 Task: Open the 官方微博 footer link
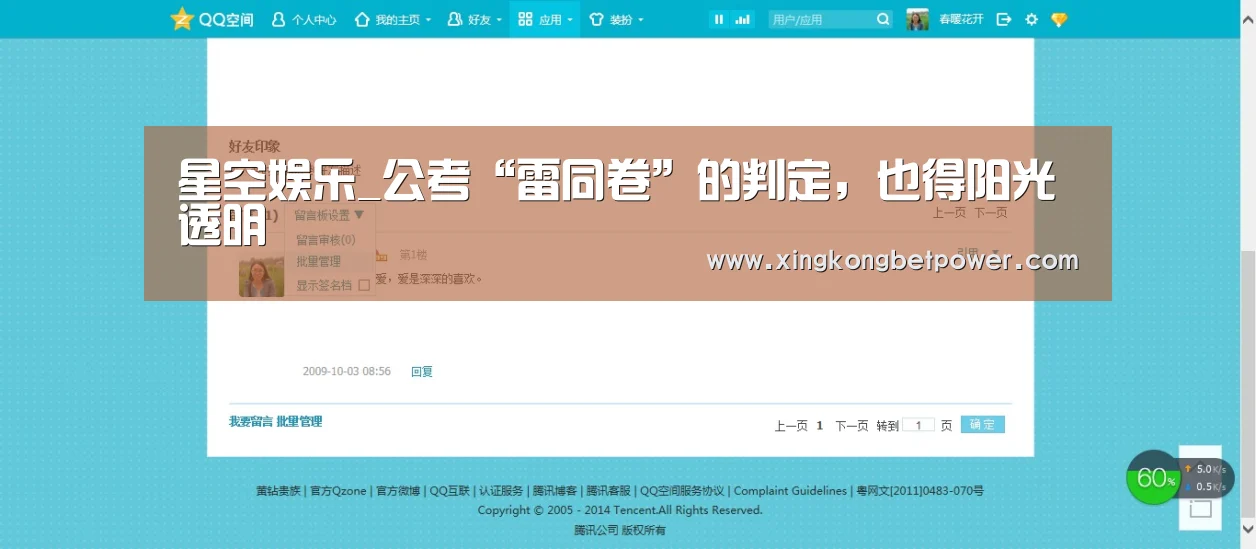(x=398, y=491)
